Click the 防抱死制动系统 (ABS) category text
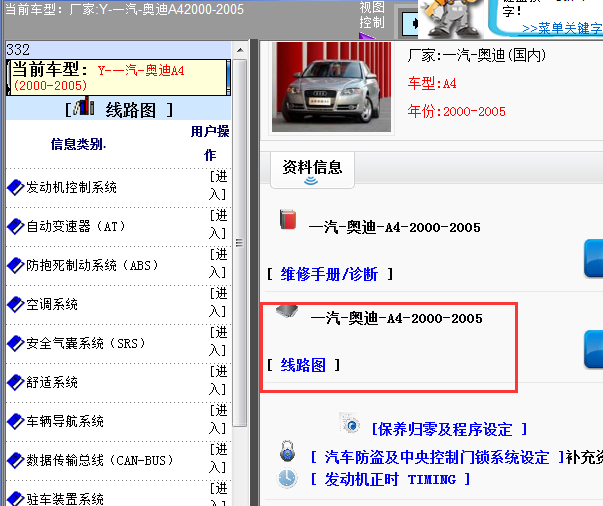This screenshot has height=506, width=603. click(x=92, y=265)
